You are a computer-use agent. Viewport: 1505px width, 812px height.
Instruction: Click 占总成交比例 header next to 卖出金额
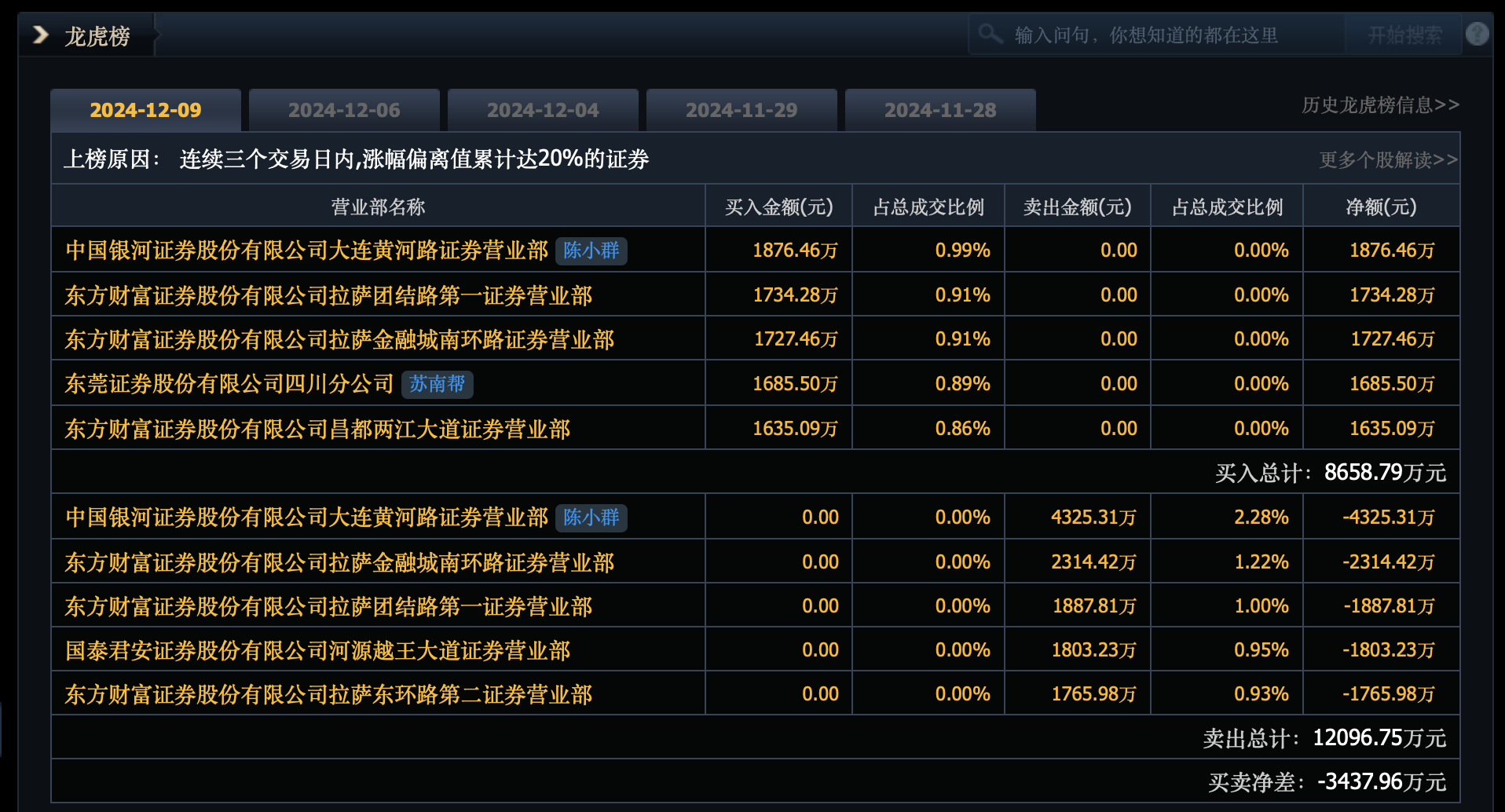tap(1227, 207)
